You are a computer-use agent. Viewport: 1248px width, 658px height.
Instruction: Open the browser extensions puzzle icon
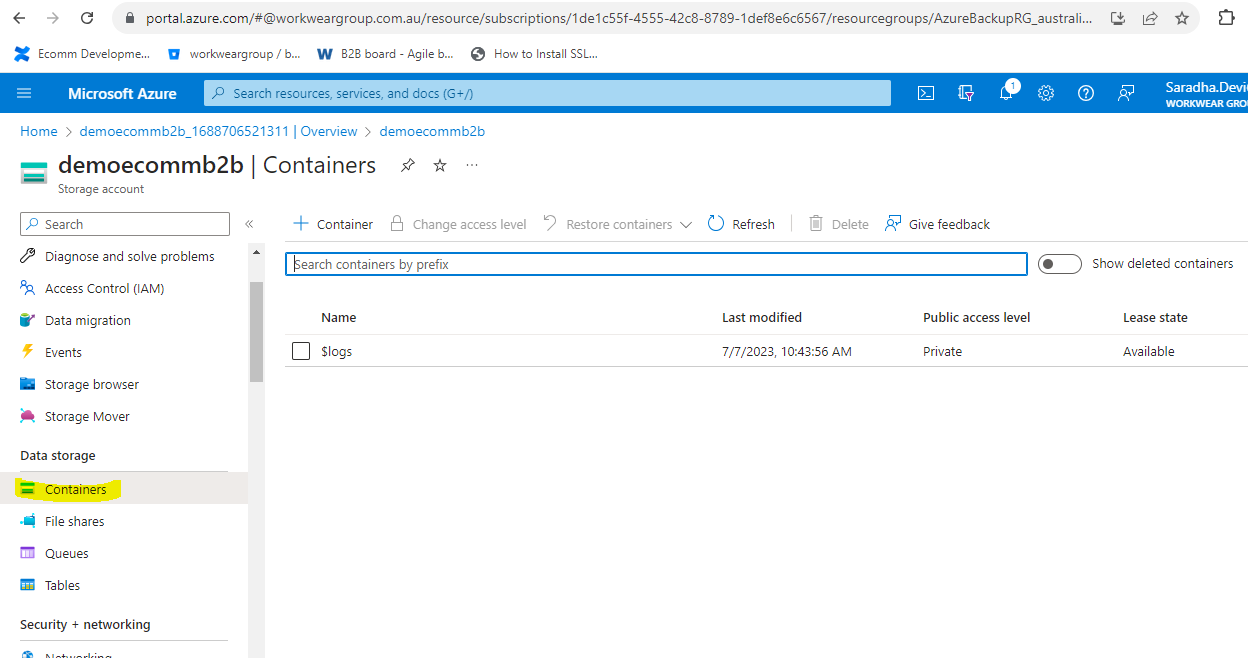click(1227, 18)
